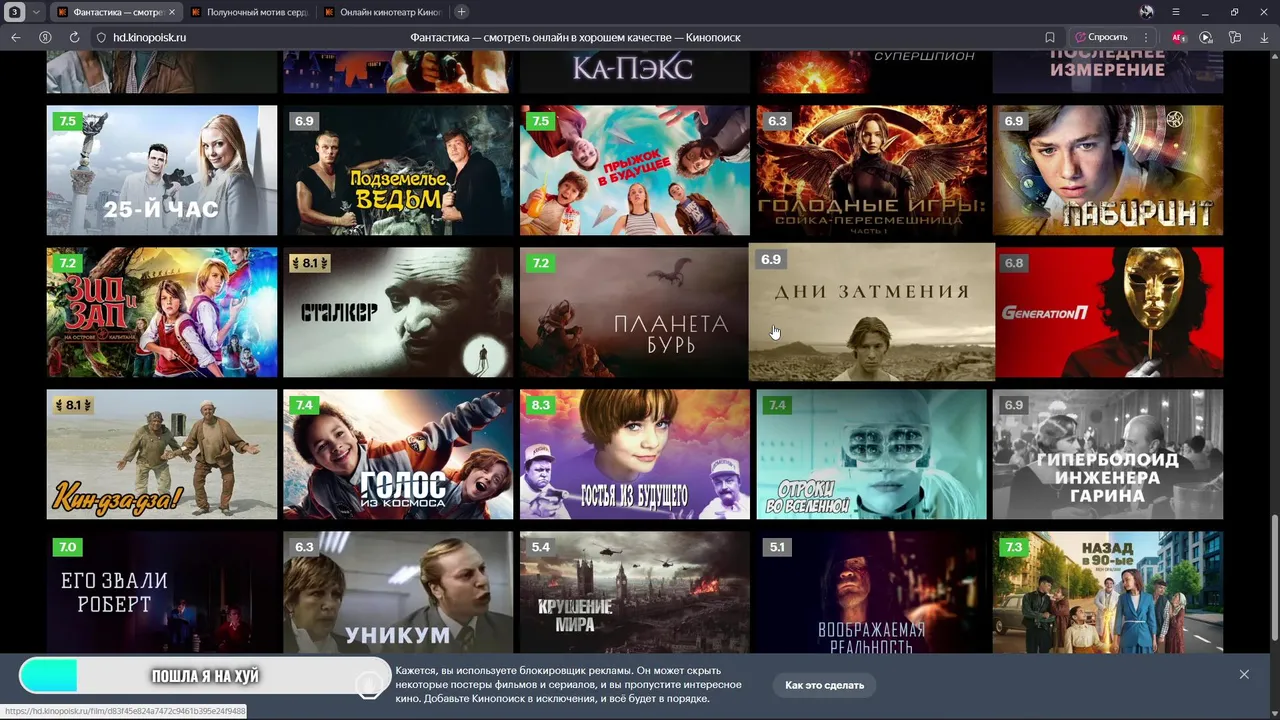This screenshot has width=1280, height=720.
Task: Open the 25-й час movie card
Action: tap(162, 170)
